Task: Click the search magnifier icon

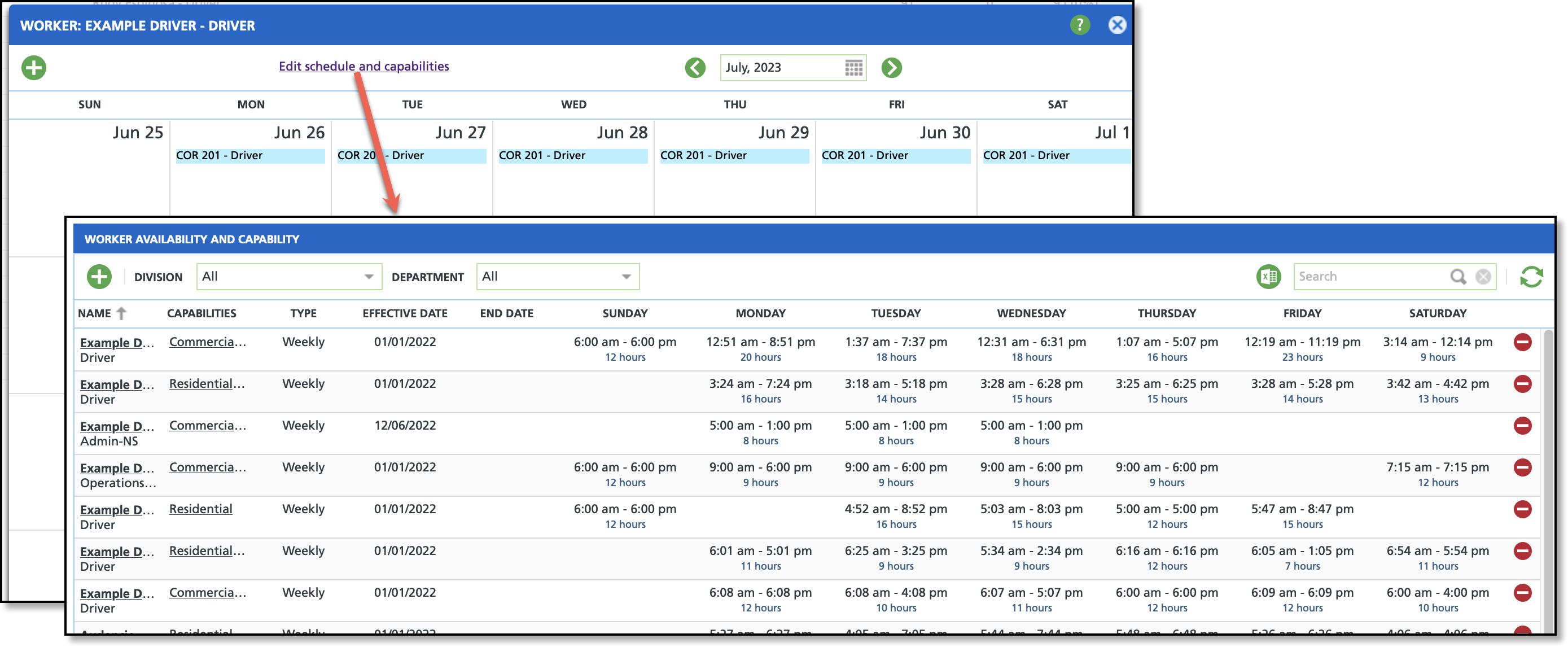Action: (x=1458, y=276)
